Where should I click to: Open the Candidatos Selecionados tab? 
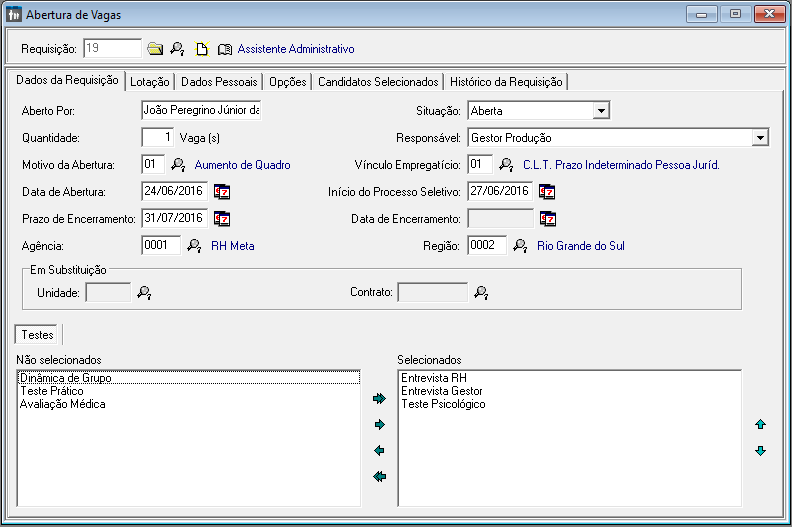pyautogui.click(x=378, y=82)
